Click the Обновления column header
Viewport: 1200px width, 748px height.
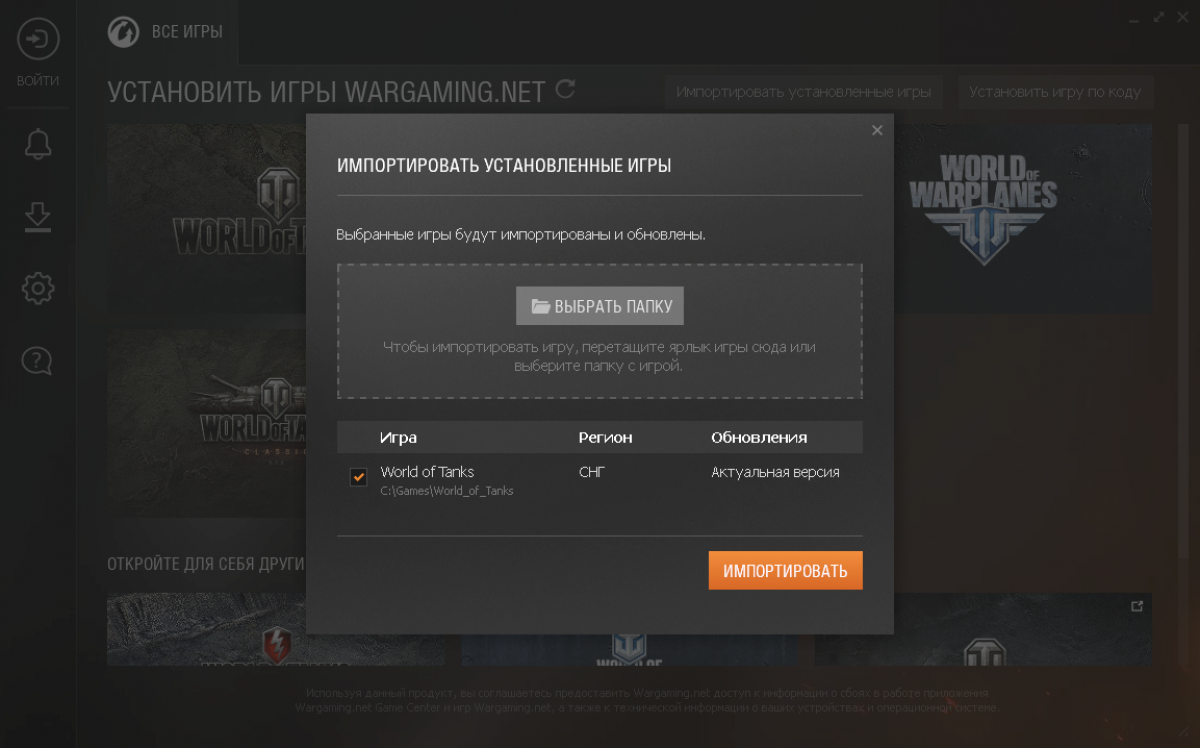759,437
